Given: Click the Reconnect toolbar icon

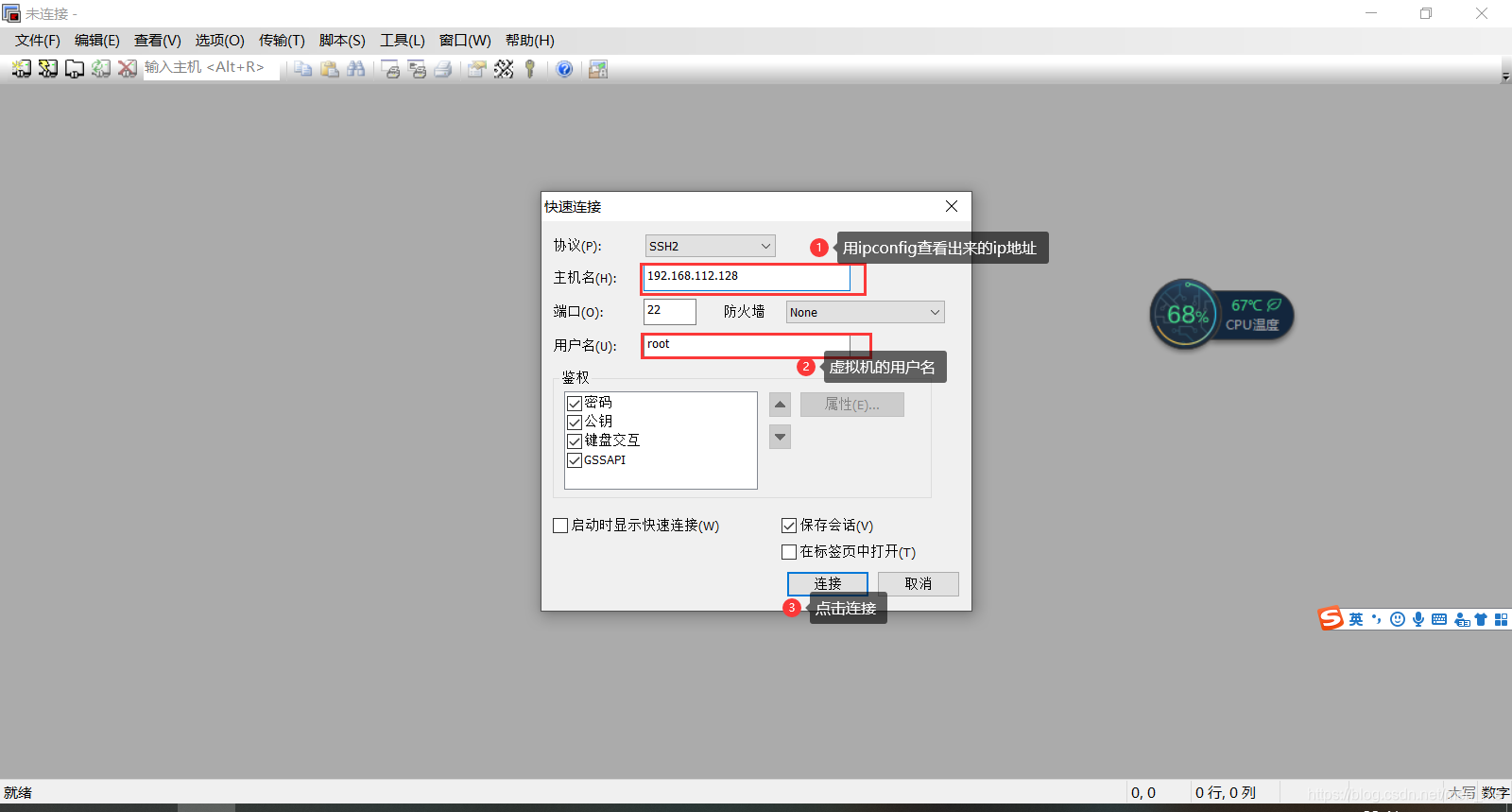Looking at the screenshot, I should coord(100,69).
